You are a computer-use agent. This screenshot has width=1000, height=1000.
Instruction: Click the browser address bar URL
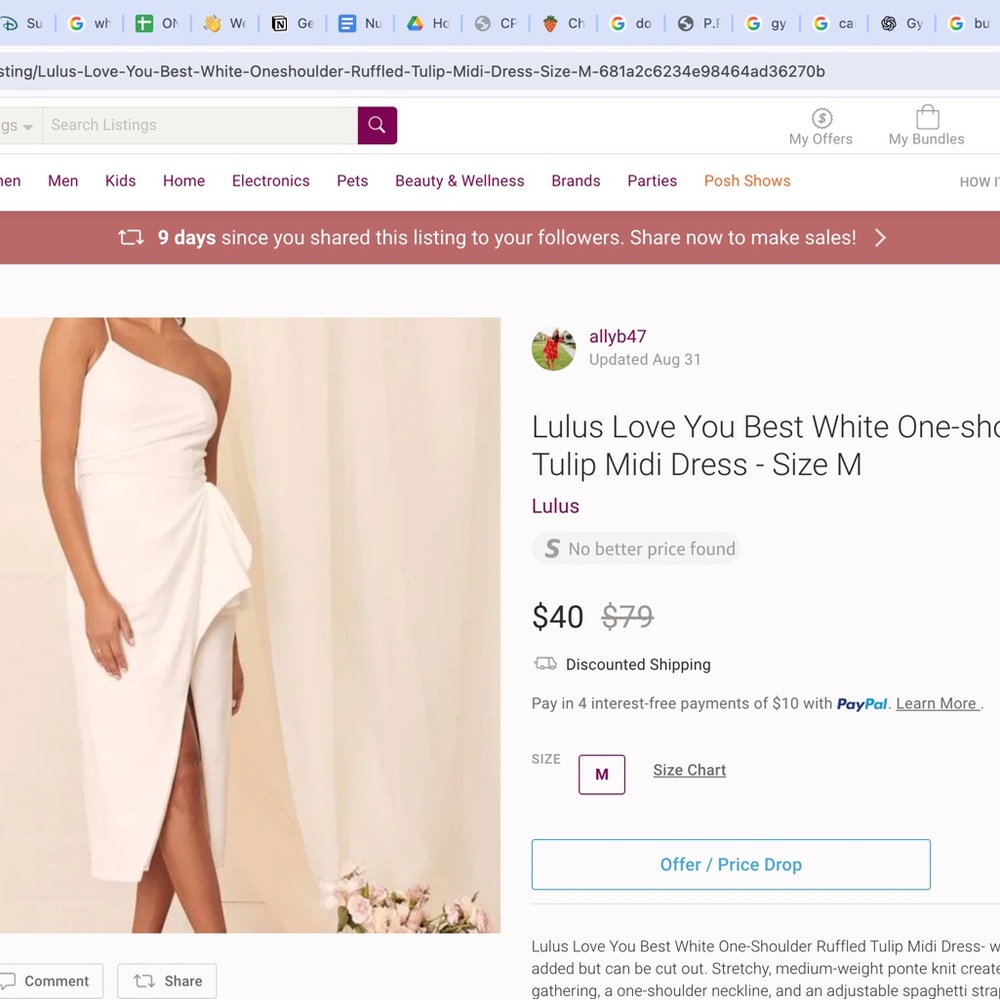[412, 71]
